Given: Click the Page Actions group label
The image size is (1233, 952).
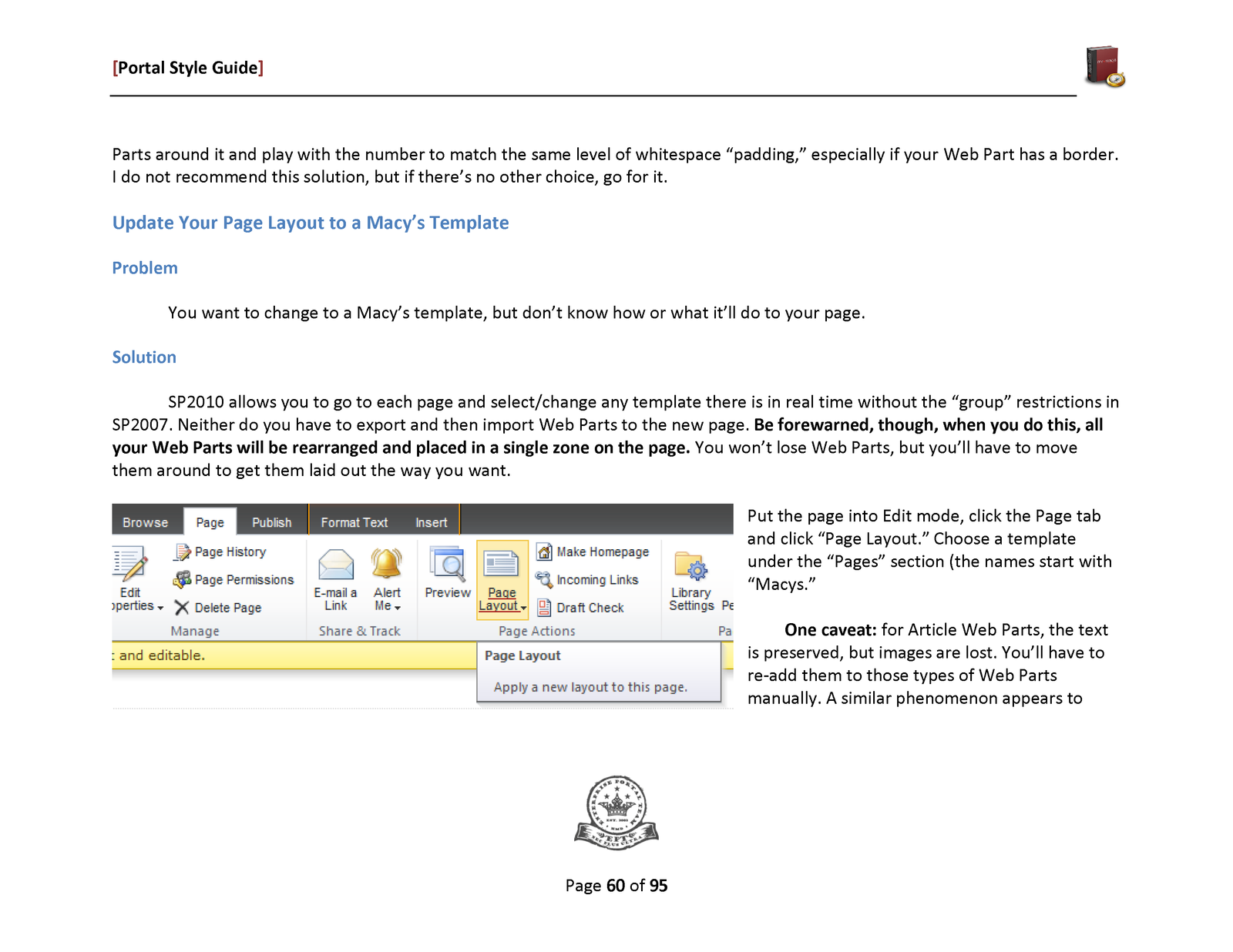Looking at the screenshot, I should [x=537, y=631].
